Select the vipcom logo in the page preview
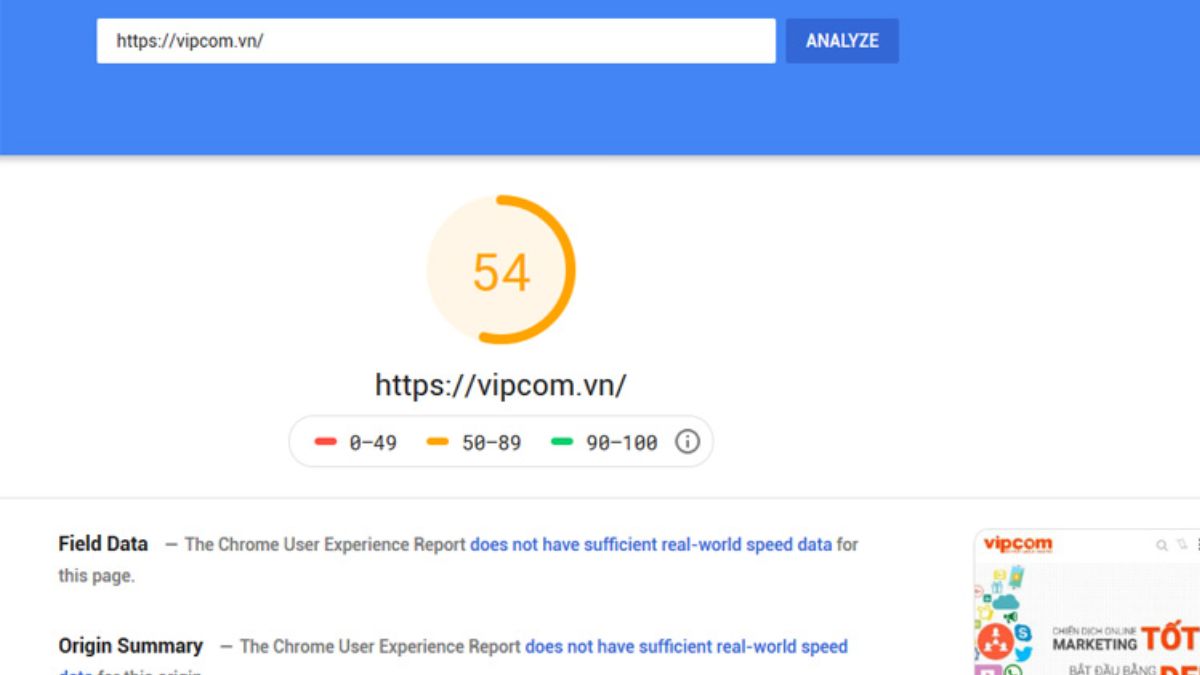This screenshot has height=675, width=1200. point(1018,543)
